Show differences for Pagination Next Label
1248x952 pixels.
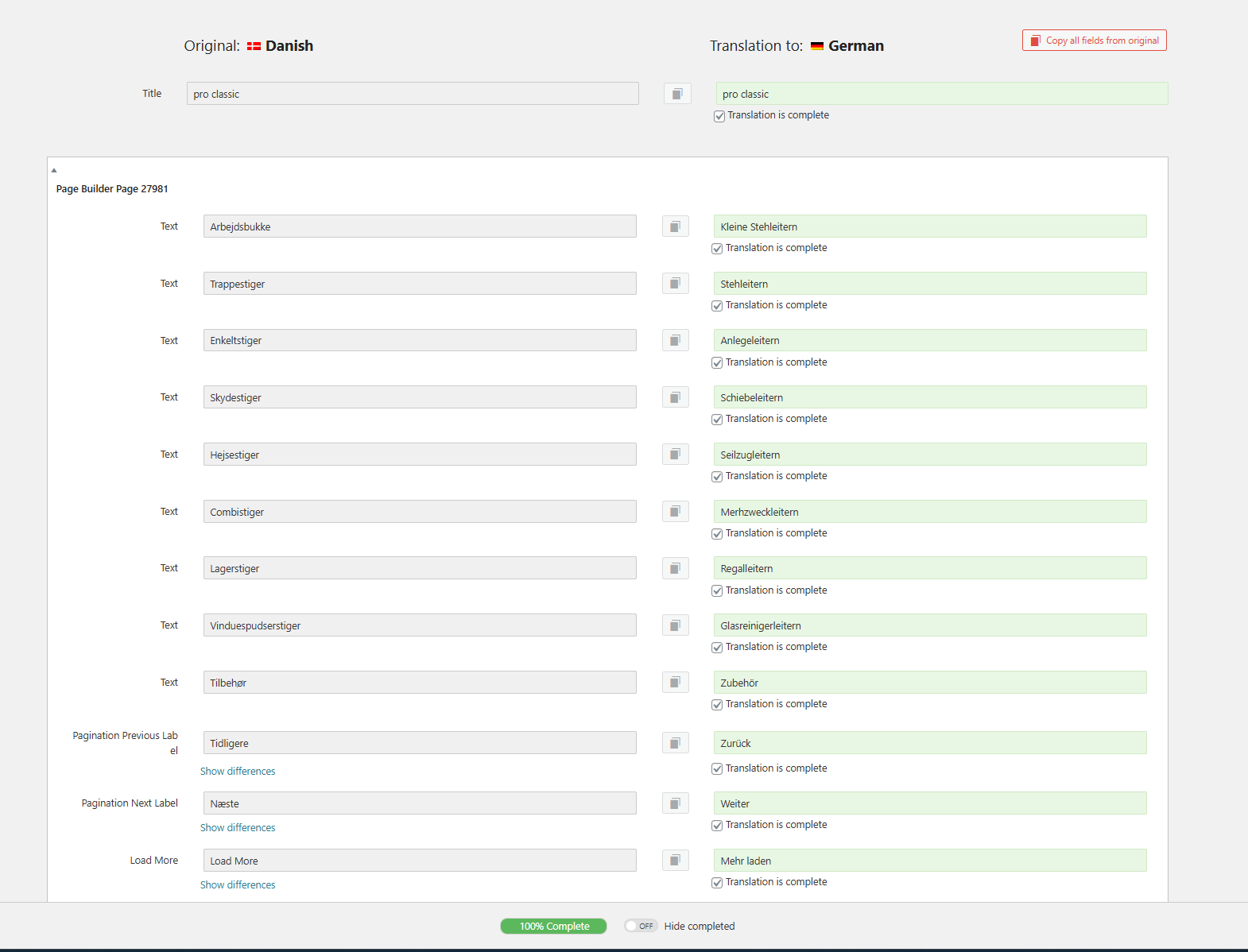[x=238, y=828]
